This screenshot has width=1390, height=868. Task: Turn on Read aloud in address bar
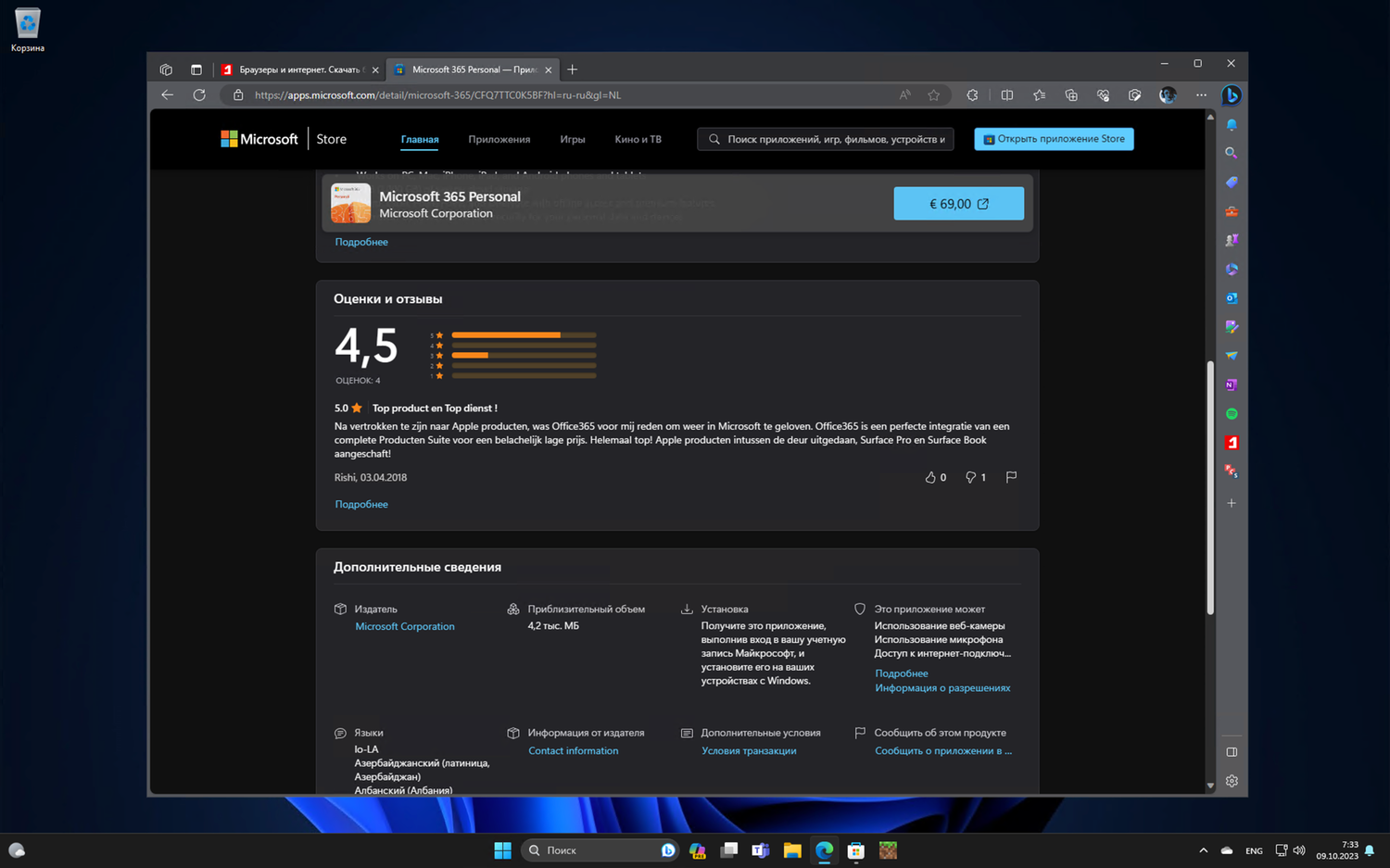coord(905,94)
